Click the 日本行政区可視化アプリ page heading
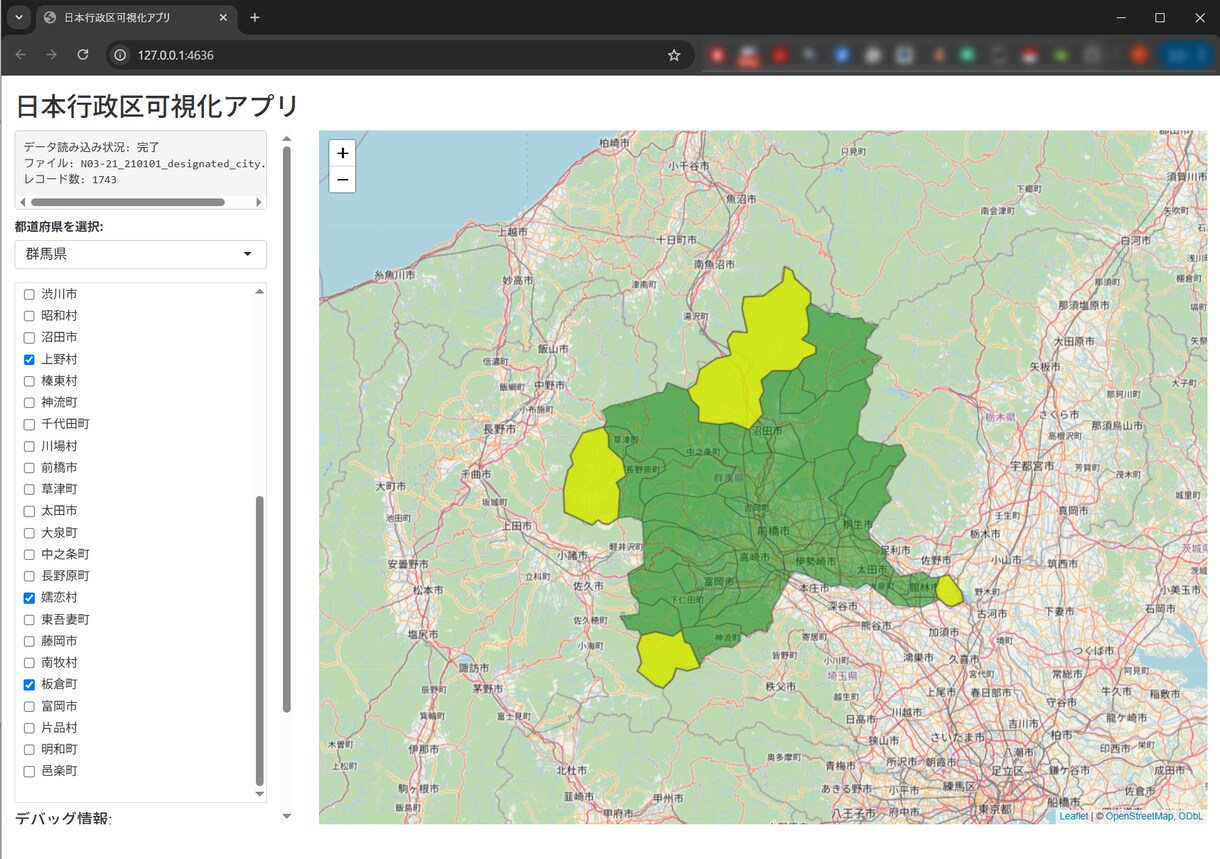Viewport: 1220px width, 859px height. point(158,106)
